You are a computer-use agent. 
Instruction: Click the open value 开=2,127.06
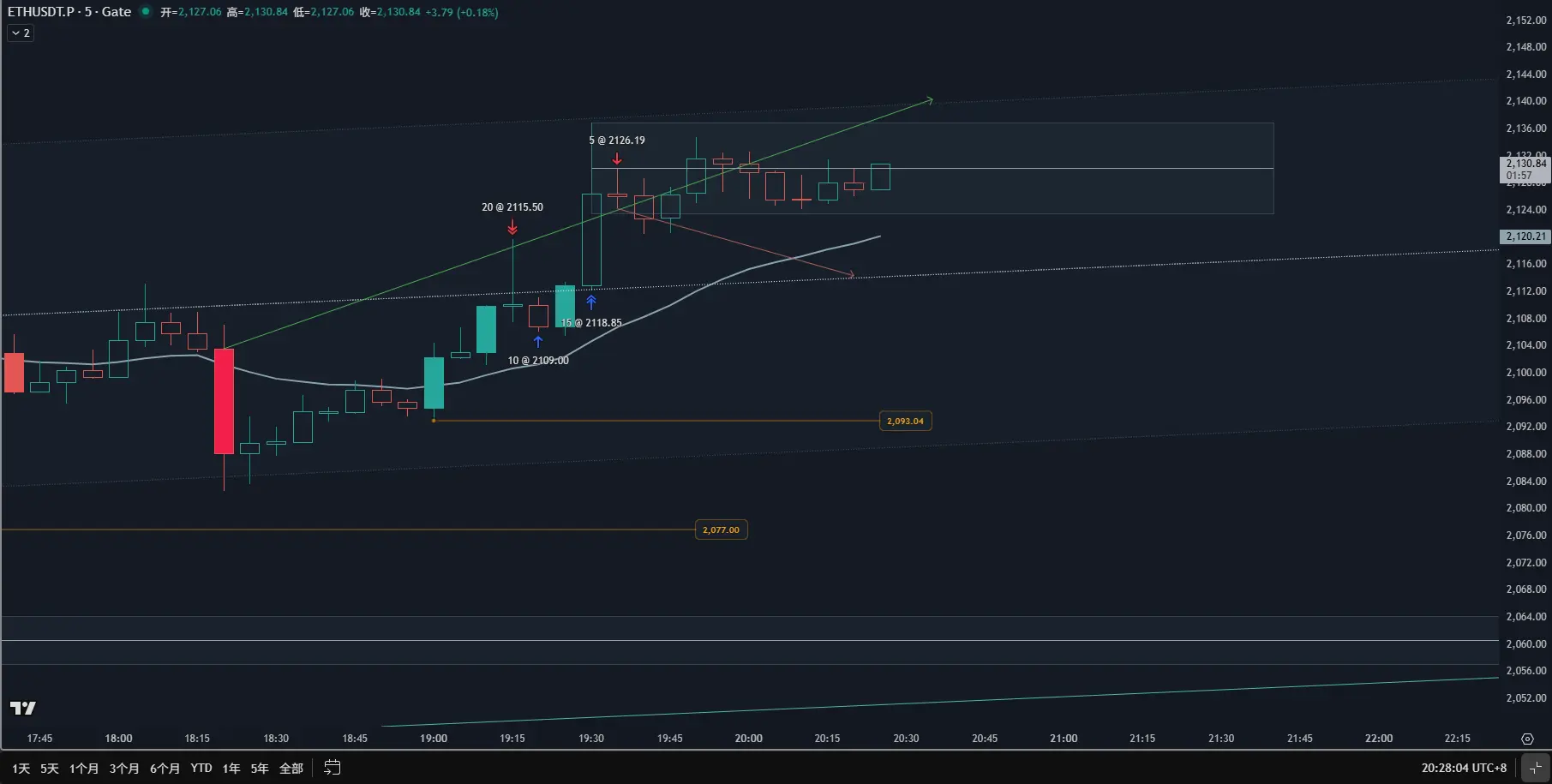pos(191,12)
